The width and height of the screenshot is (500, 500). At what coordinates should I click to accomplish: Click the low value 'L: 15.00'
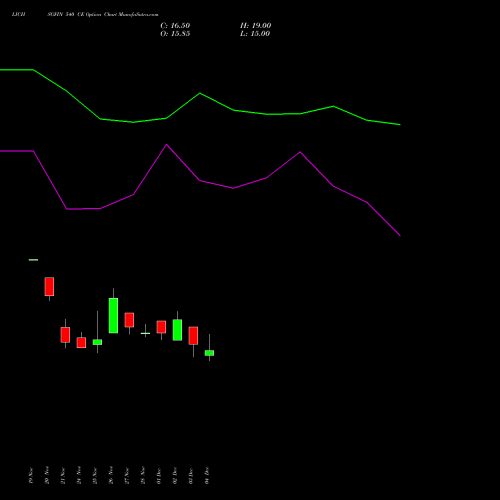[x=255, y=34]
